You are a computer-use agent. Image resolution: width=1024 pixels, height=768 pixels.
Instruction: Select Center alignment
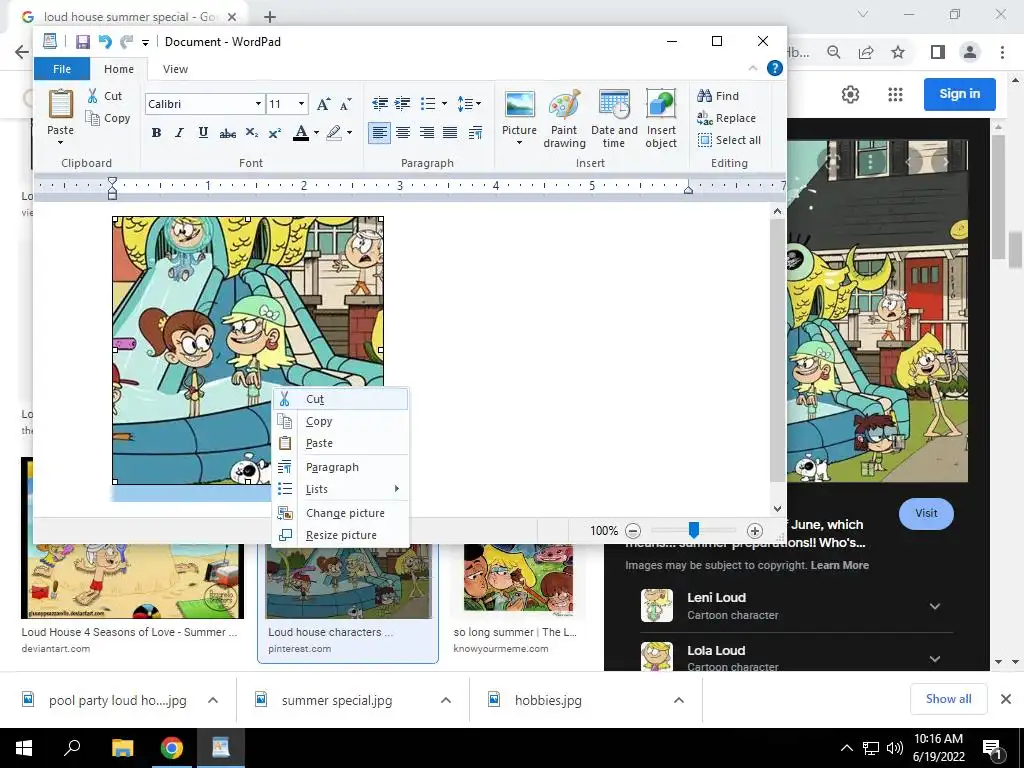click(x=403, y=133)
